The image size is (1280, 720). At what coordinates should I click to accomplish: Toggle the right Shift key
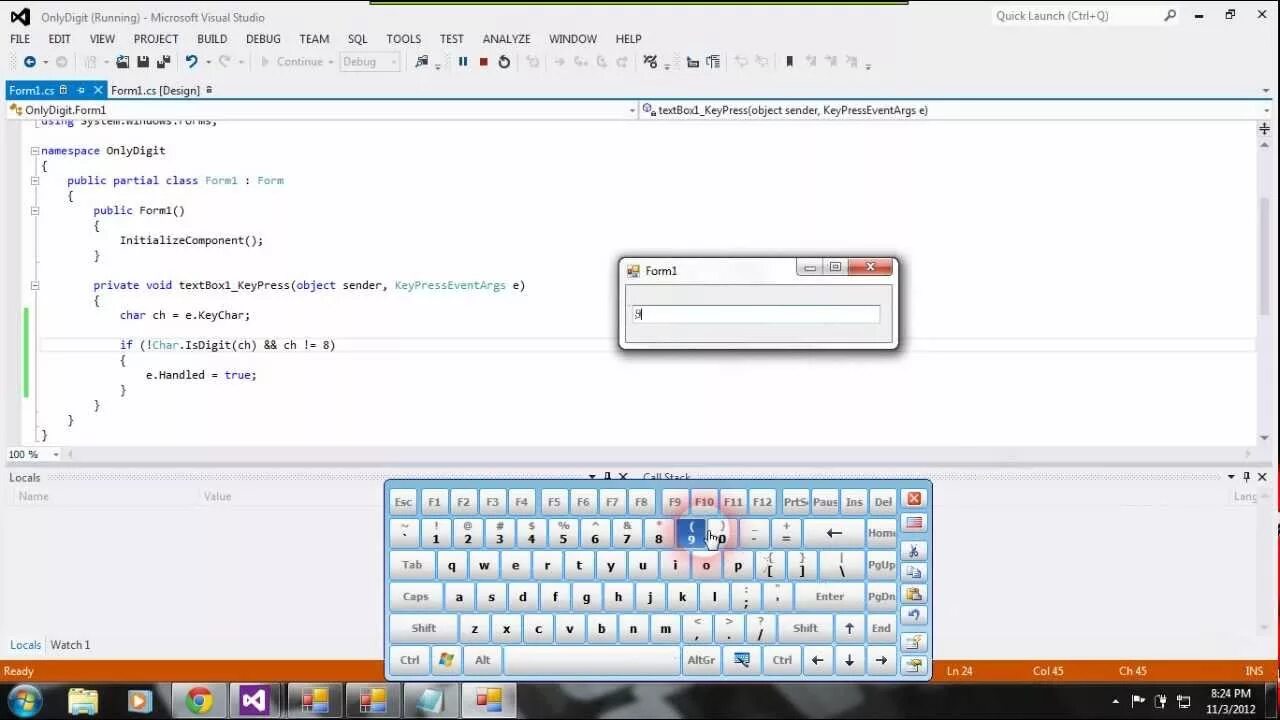pos(805,628)
